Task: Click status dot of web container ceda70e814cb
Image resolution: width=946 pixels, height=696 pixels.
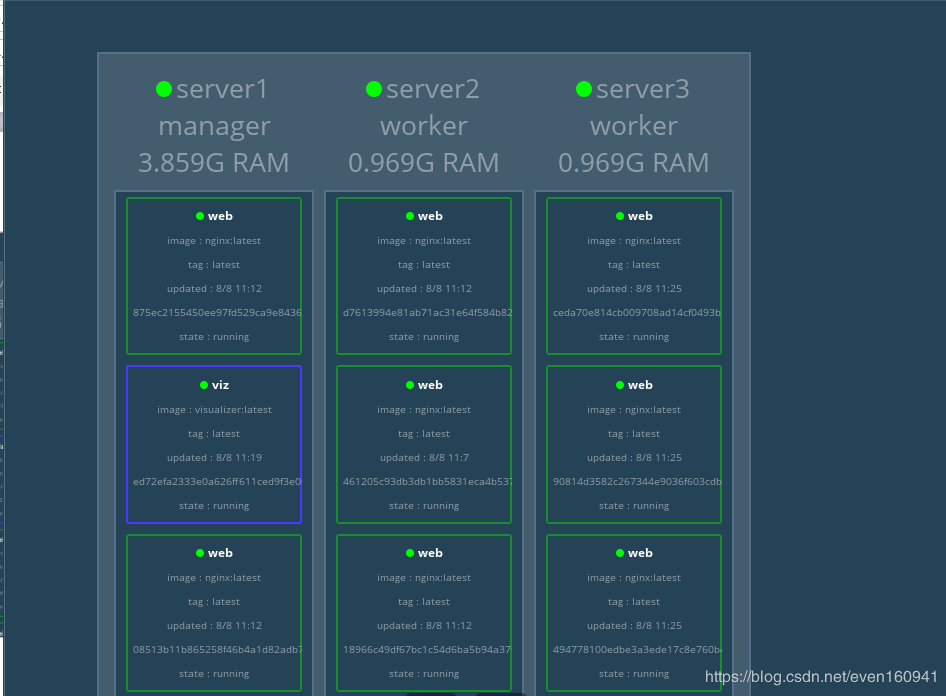Action: pos(620,216)
